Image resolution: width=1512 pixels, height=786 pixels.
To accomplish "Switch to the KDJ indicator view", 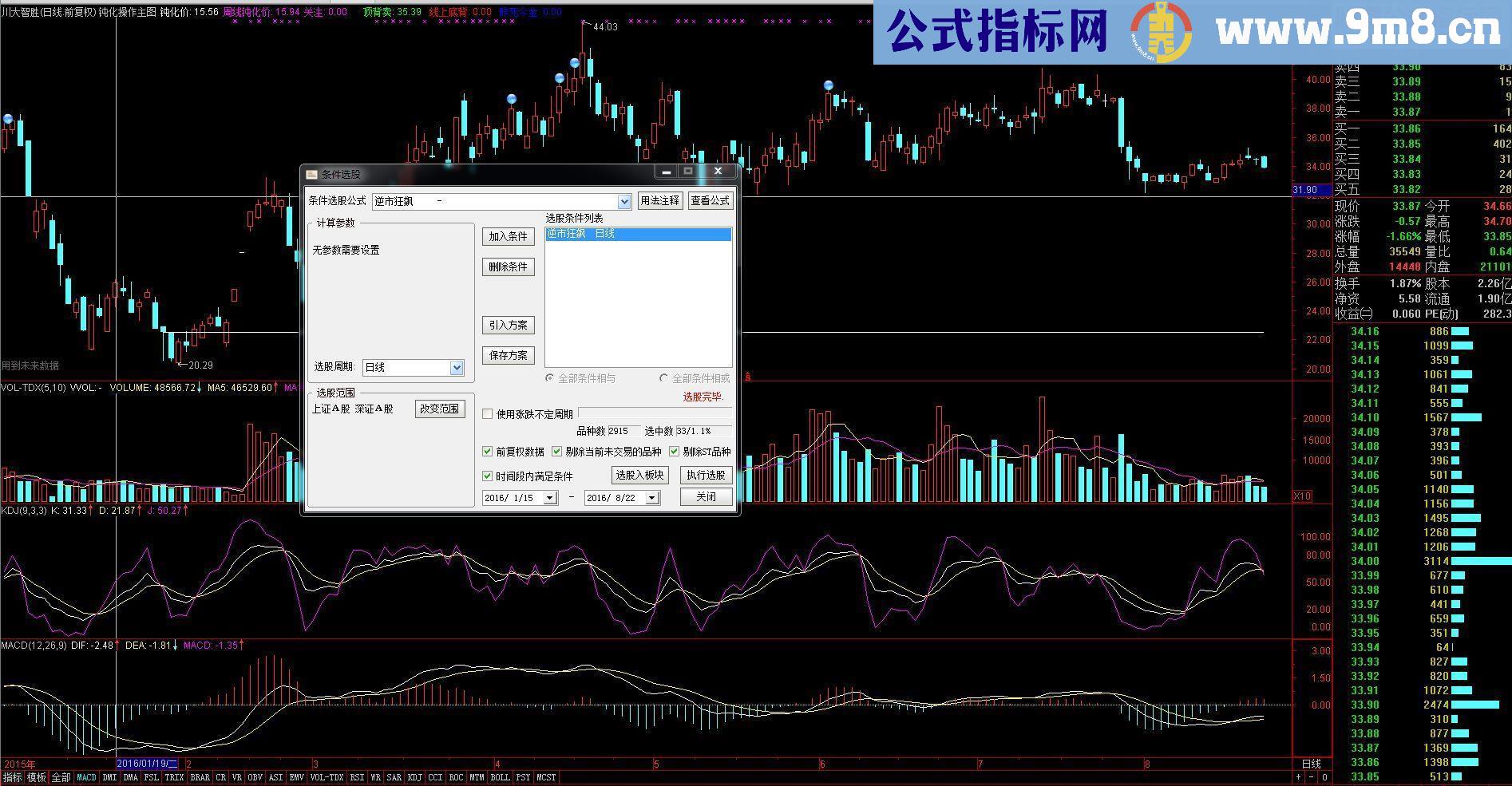I will click(x=414, y=776).
